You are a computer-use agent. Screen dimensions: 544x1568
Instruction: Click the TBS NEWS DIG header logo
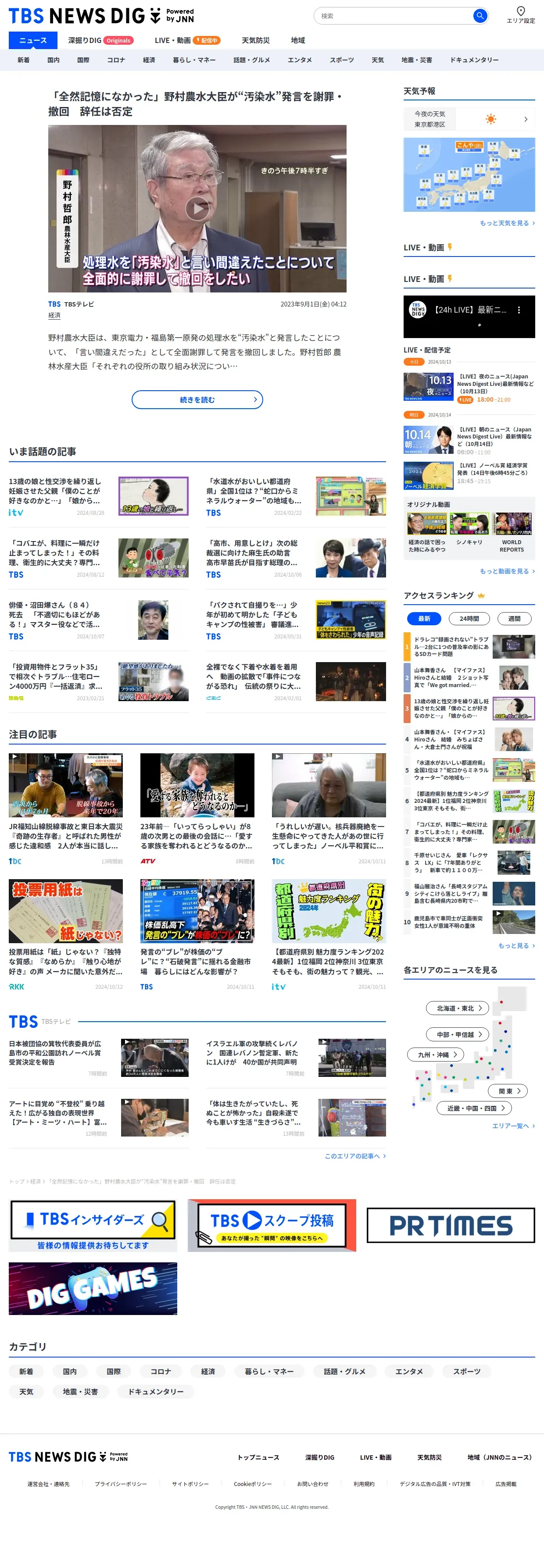coord(101,16)
